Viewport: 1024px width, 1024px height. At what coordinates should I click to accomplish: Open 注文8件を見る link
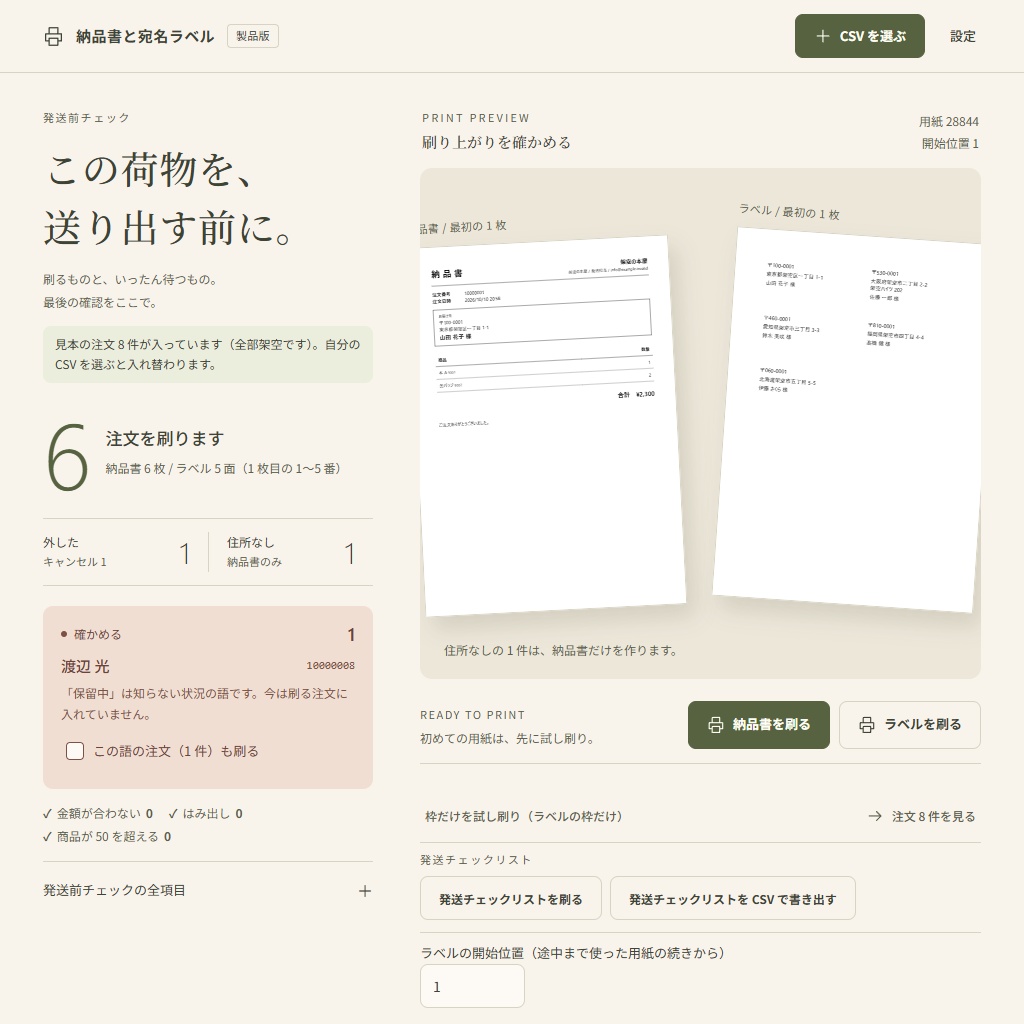pos(922,816)
